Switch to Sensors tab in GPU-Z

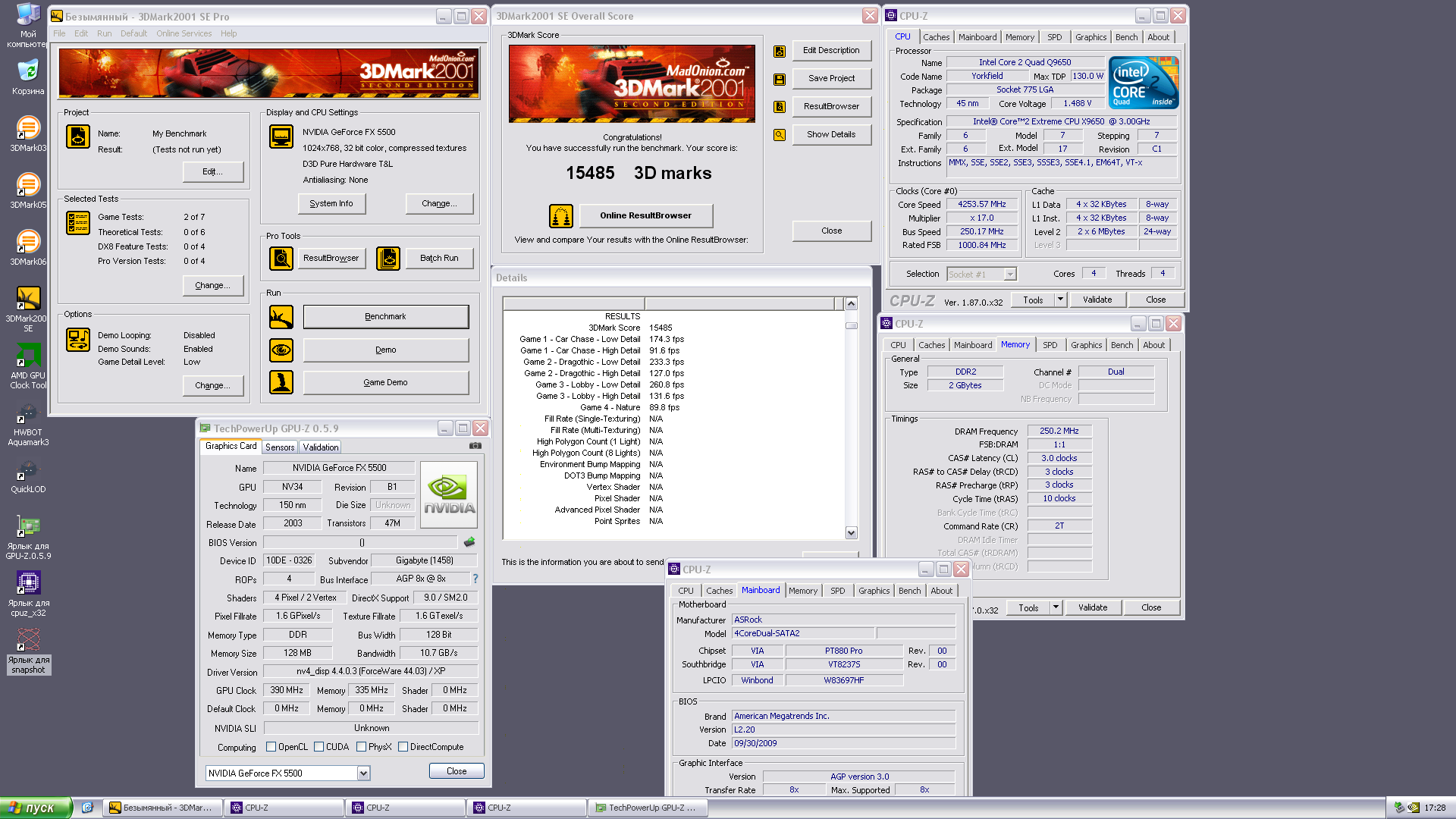[280, 447]
